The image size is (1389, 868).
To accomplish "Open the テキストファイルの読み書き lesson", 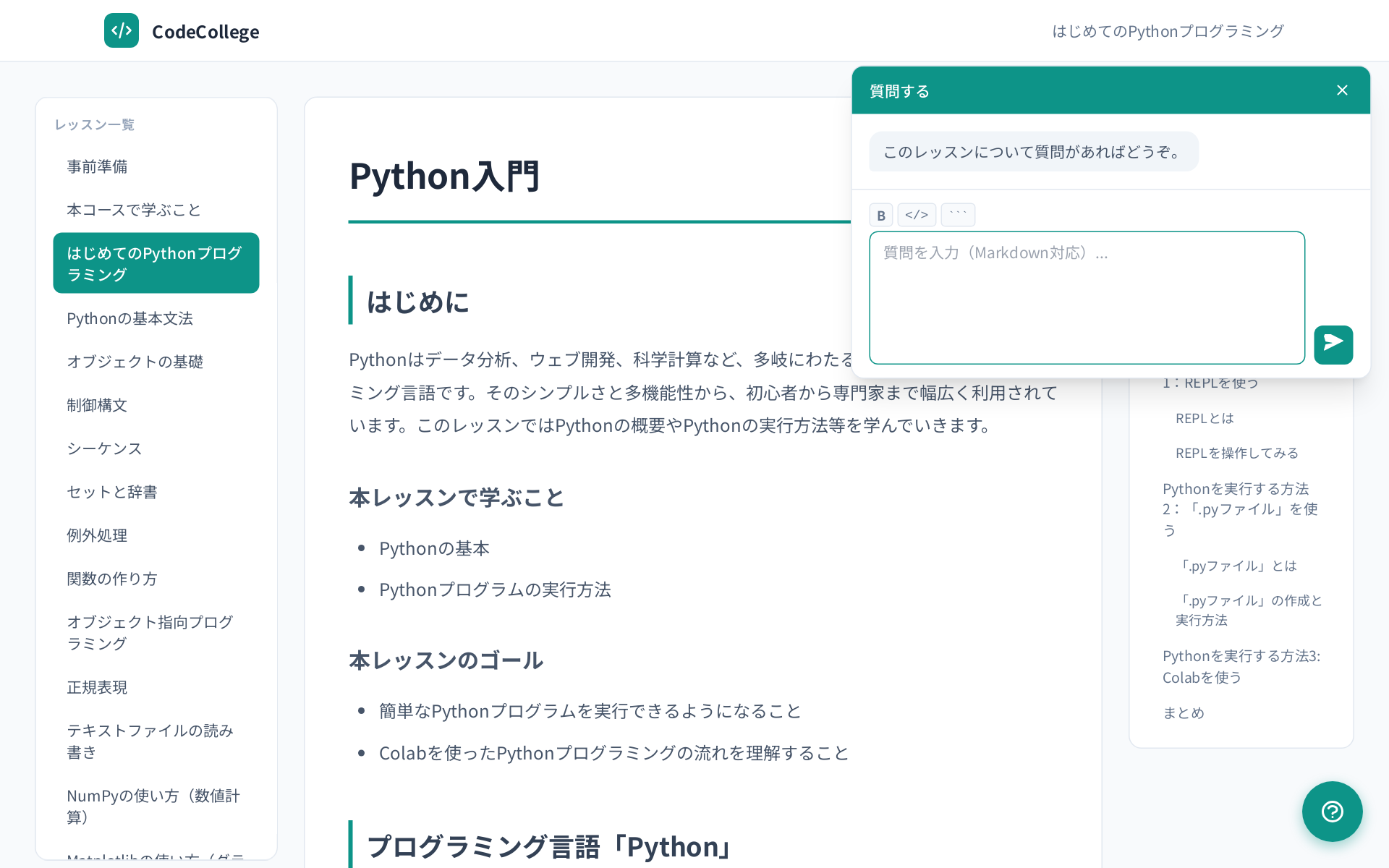I will tap(156, 741).
